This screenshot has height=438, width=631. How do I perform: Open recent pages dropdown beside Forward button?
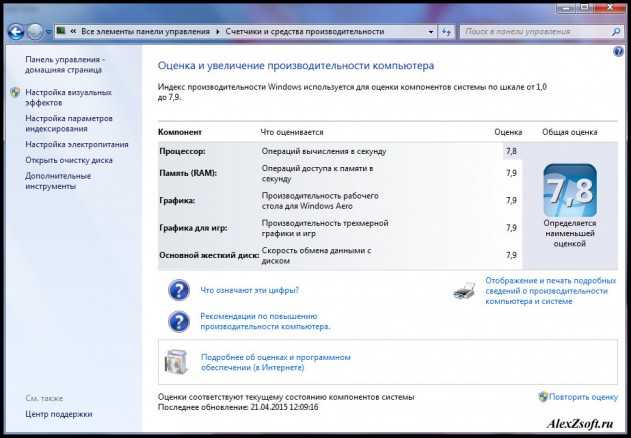coord(48,32)
